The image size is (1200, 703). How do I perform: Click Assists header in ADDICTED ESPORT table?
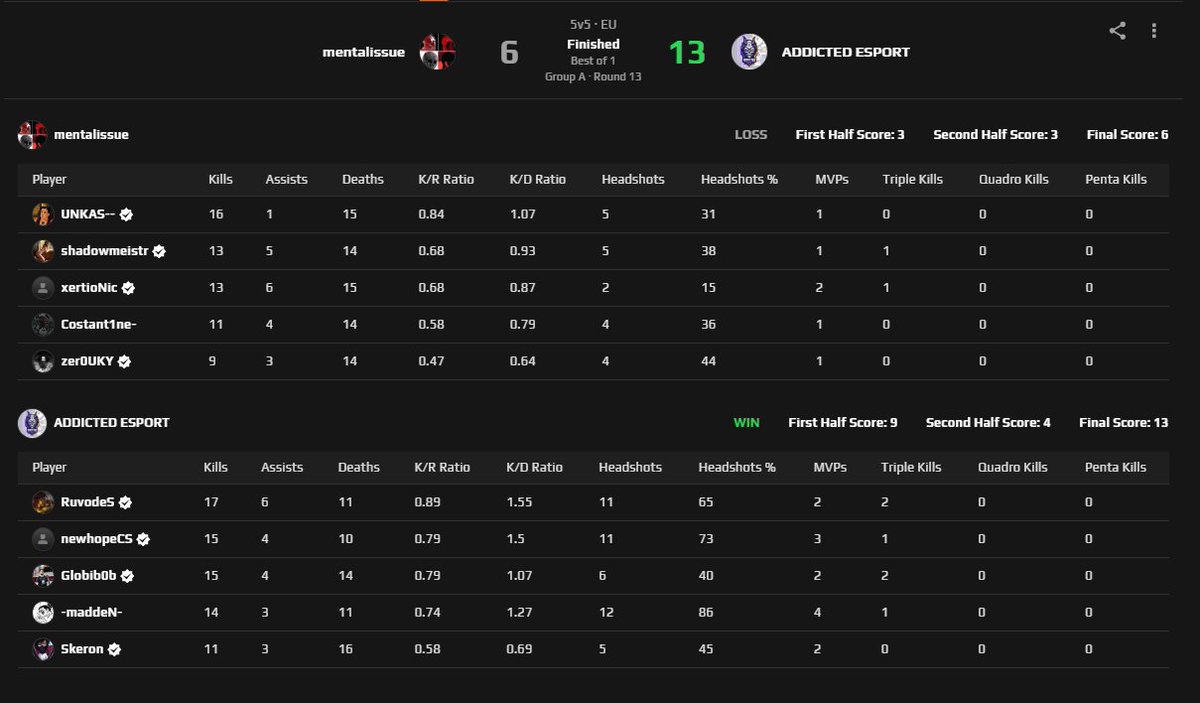(x=282, y=468)
